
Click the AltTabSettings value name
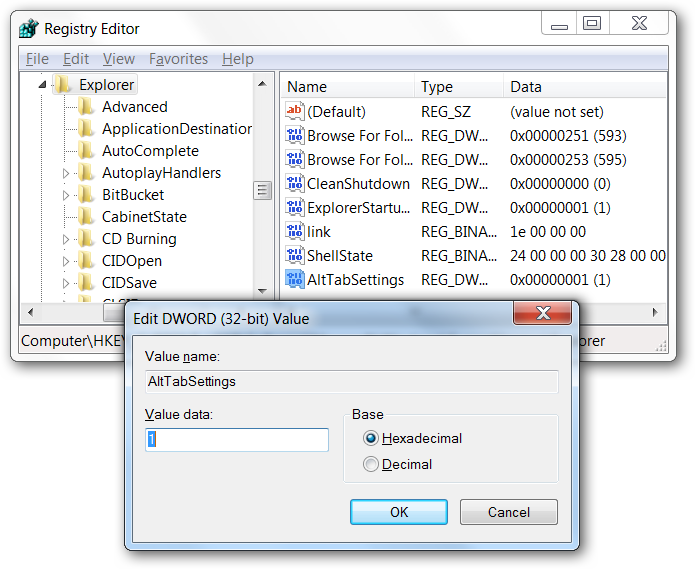point(355,280)
